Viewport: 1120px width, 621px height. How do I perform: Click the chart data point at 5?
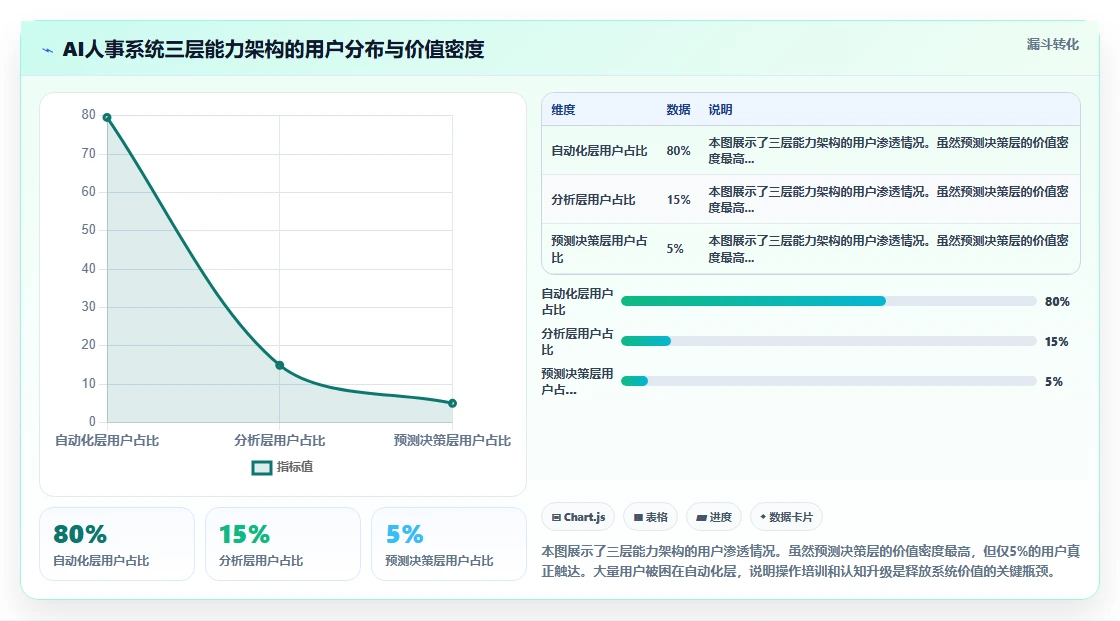coord(452,403)
